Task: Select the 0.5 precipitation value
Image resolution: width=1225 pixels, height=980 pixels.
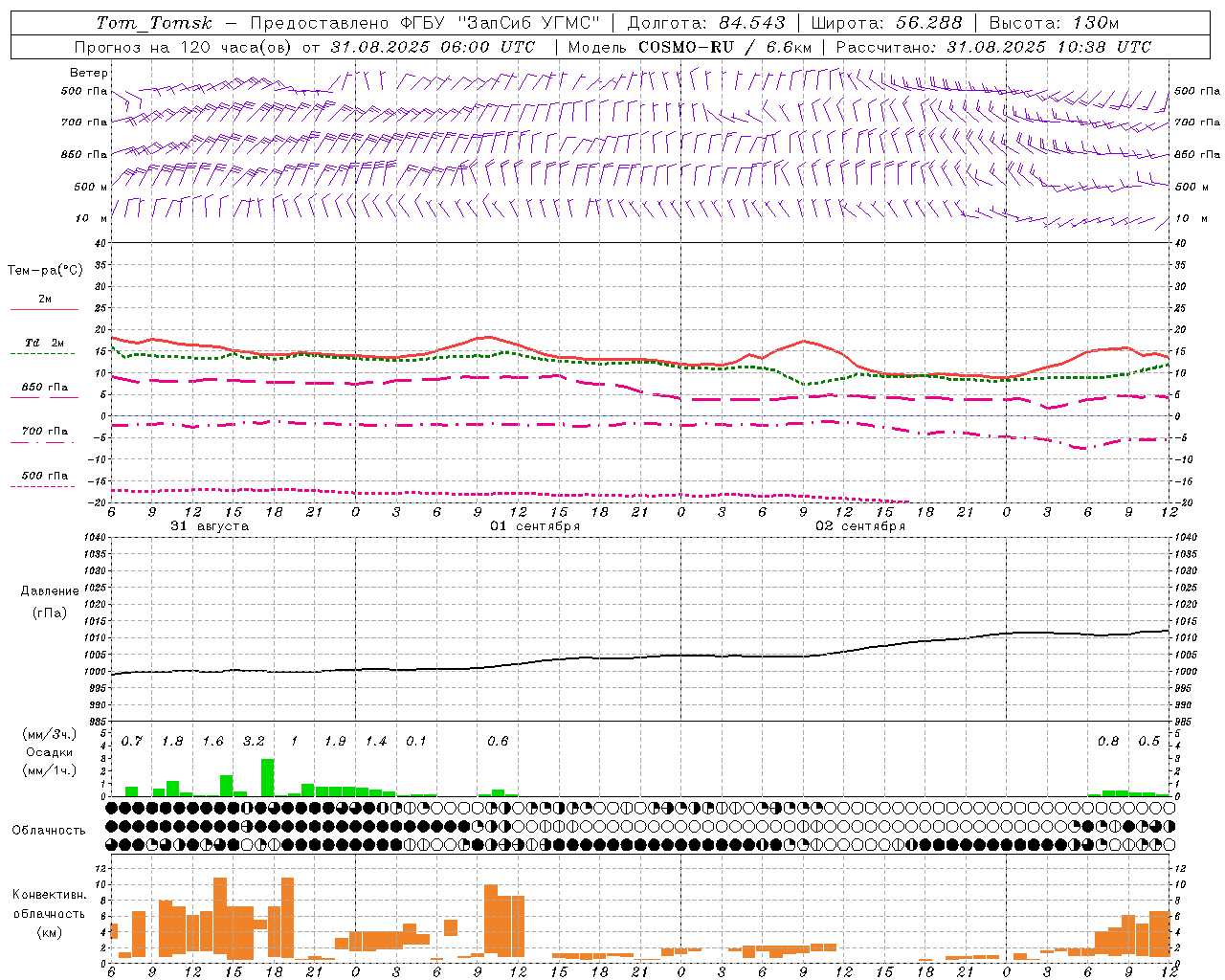Action: pos(1148,741)
